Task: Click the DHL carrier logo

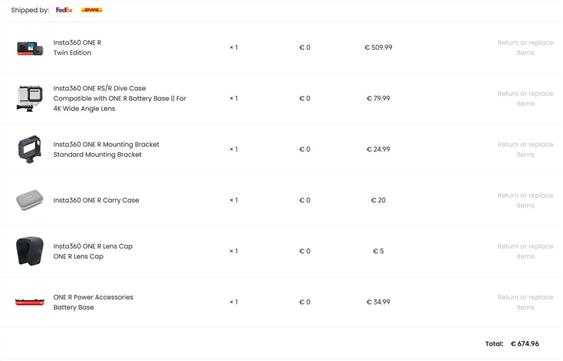Action: pos(92,10)
